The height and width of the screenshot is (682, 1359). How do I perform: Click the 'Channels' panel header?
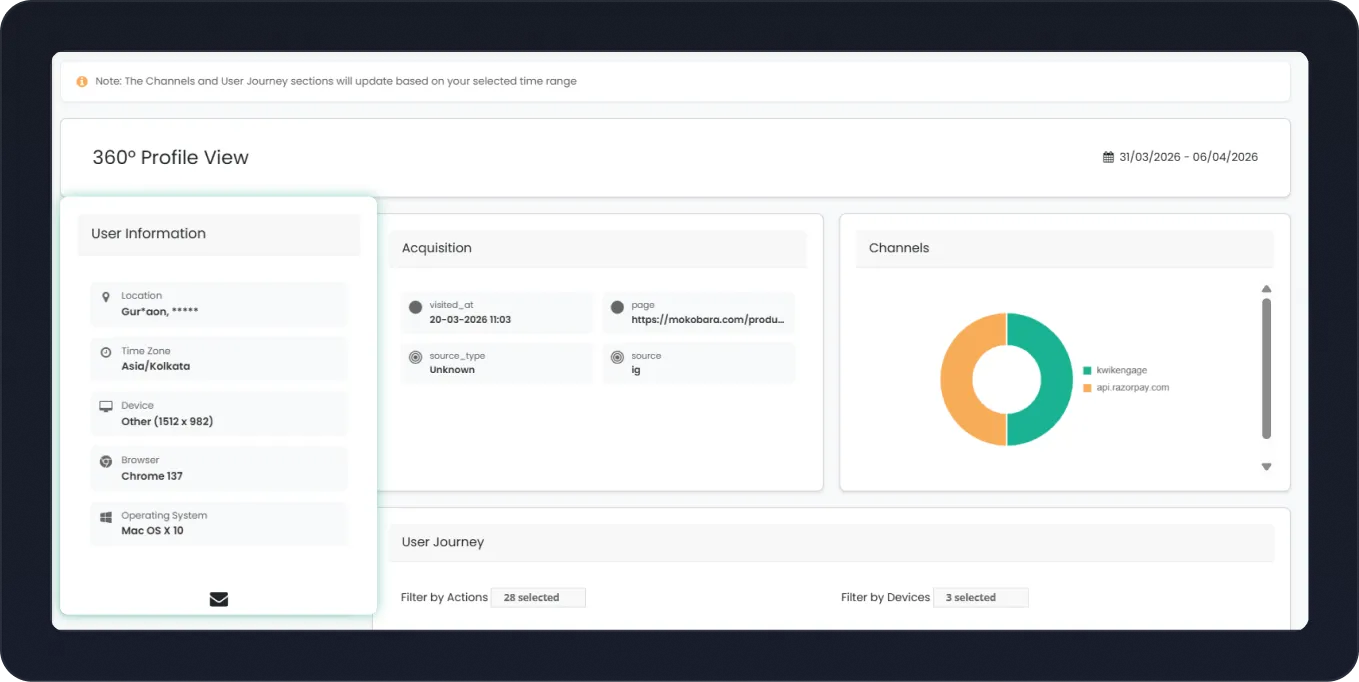tap(1065, 248)
